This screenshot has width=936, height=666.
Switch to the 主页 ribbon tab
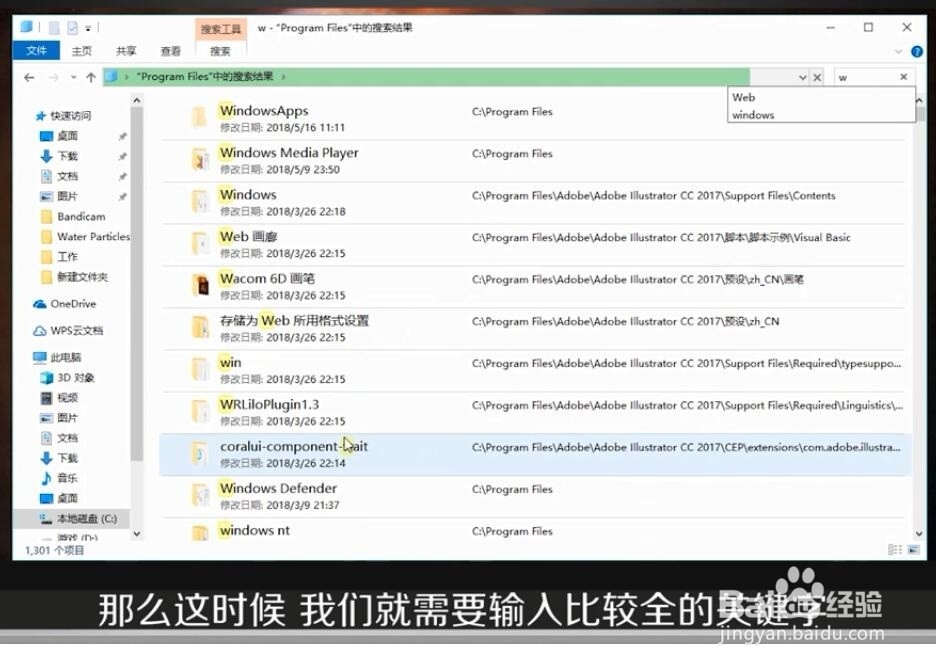82,51
